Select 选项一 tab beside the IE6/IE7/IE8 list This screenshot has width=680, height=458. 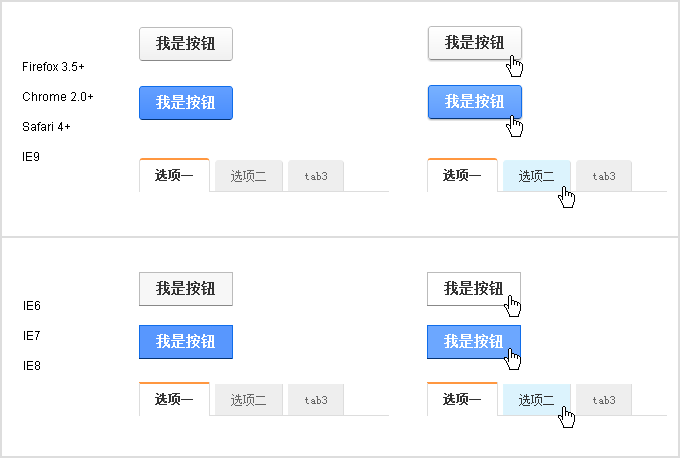tap(174, 400)
